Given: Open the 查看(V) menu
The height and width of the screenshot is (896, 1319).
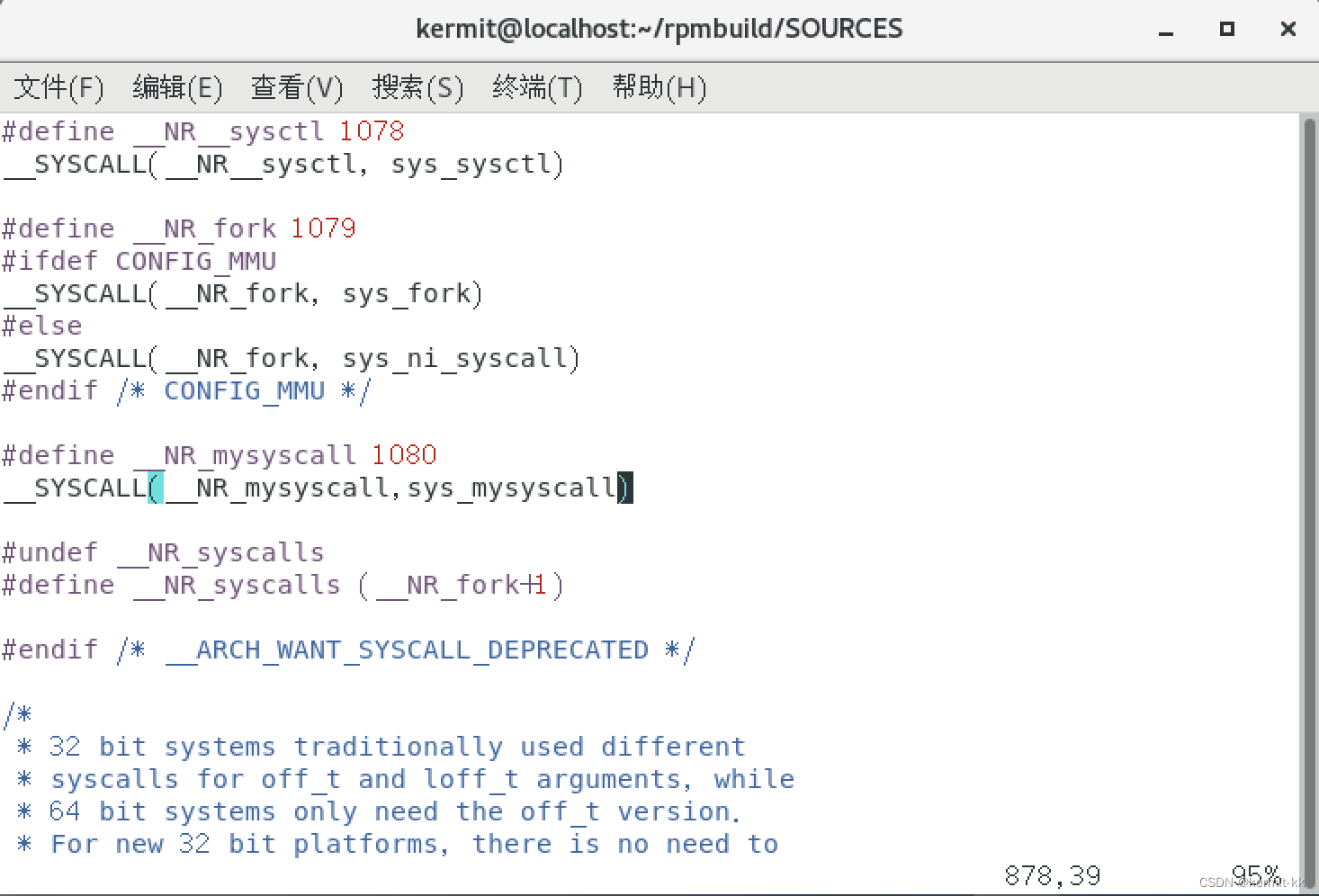Looking at the screenshot, I should 297,87.
